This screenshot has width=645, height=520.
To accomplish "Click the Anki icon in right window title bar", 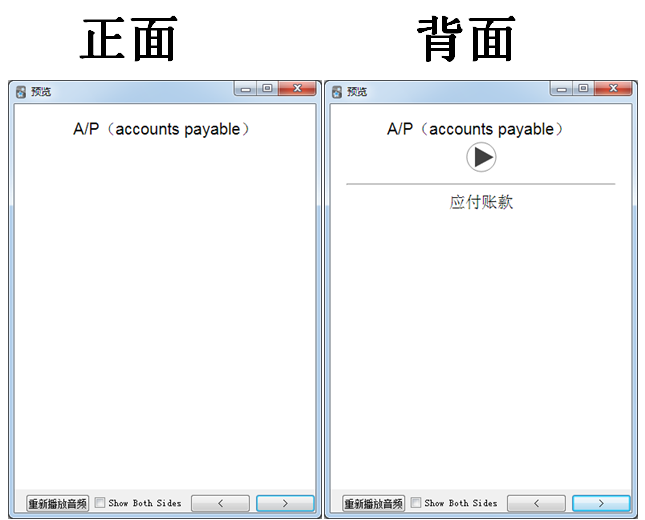I will pyautogui.click(x=336, y=92).
